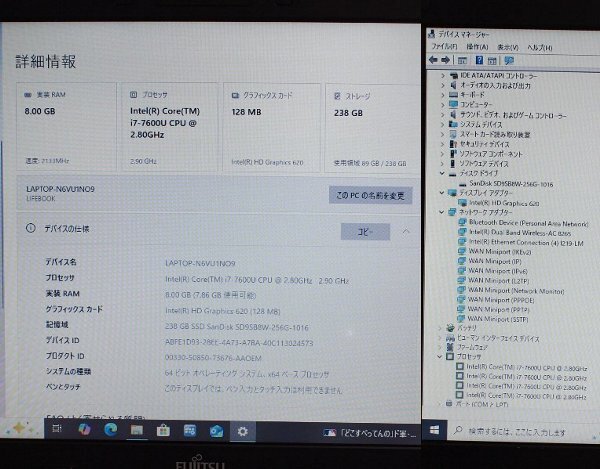Select Intel(R) Dual Band Wireless-AC 8265
The width and height of the screenshot is (600, 469).
click(x=520, y=233)
